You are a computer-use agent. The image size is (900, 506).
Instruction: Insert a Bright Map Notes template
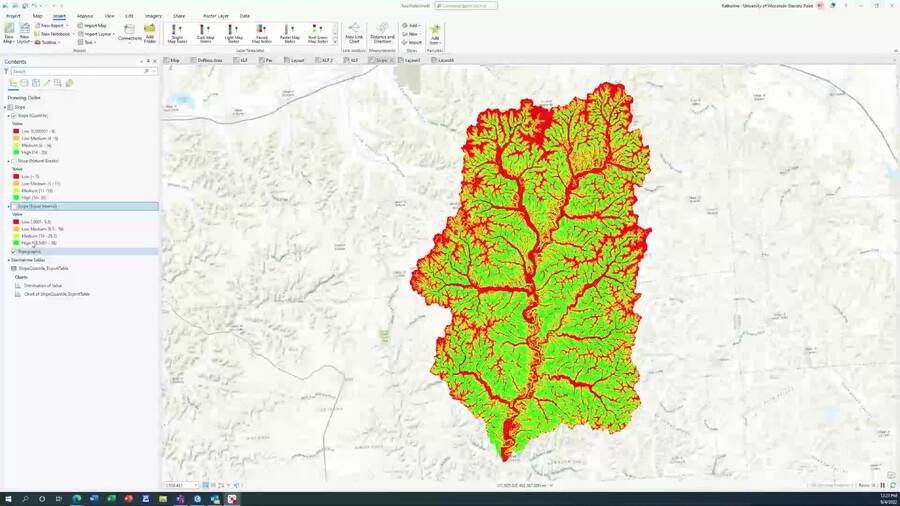point(177,33)
